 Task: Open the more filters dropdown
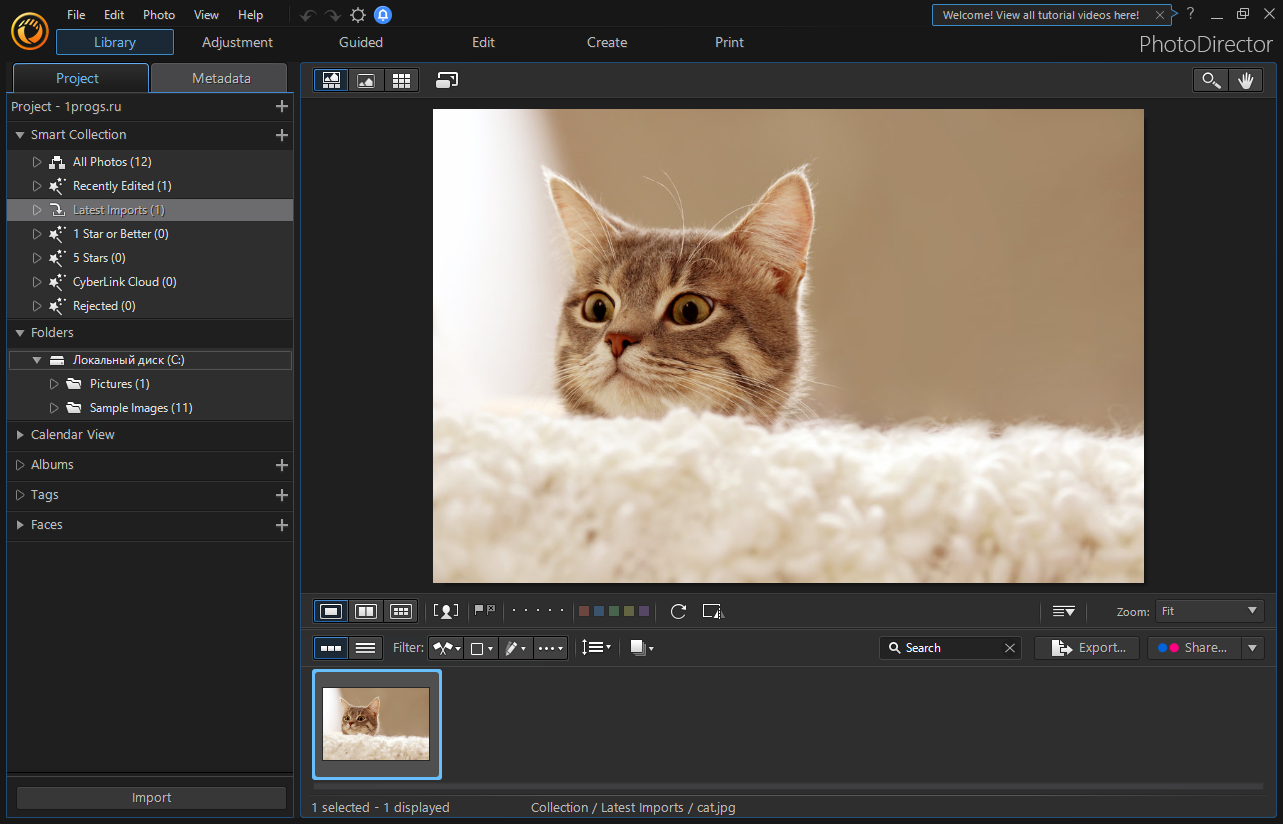click(x=550, y=648)
